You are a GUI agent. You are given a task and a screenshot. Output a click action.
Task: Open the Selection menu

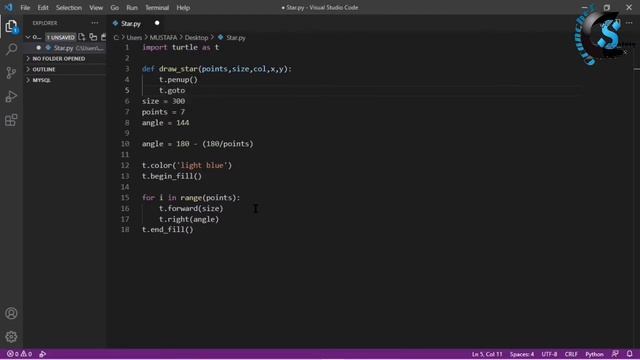(69, 8)
